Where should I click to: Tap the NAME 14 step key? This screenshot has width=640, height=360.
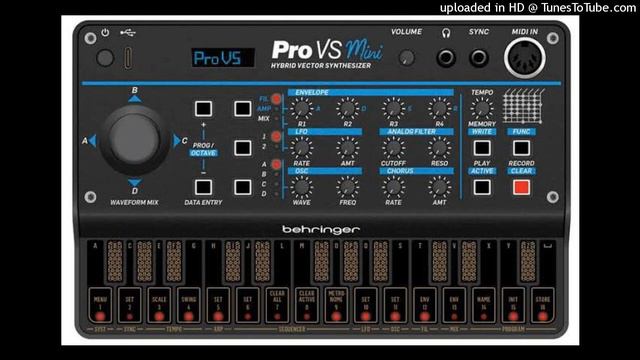coord(484,305)
